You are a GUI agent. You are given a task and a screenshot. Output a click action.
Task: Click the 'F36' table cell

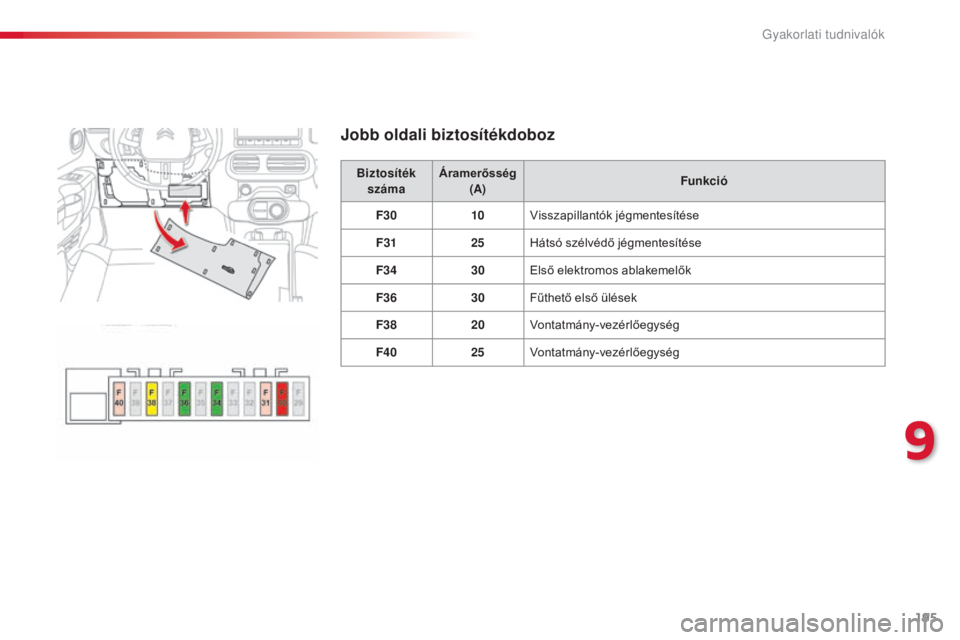386,298
